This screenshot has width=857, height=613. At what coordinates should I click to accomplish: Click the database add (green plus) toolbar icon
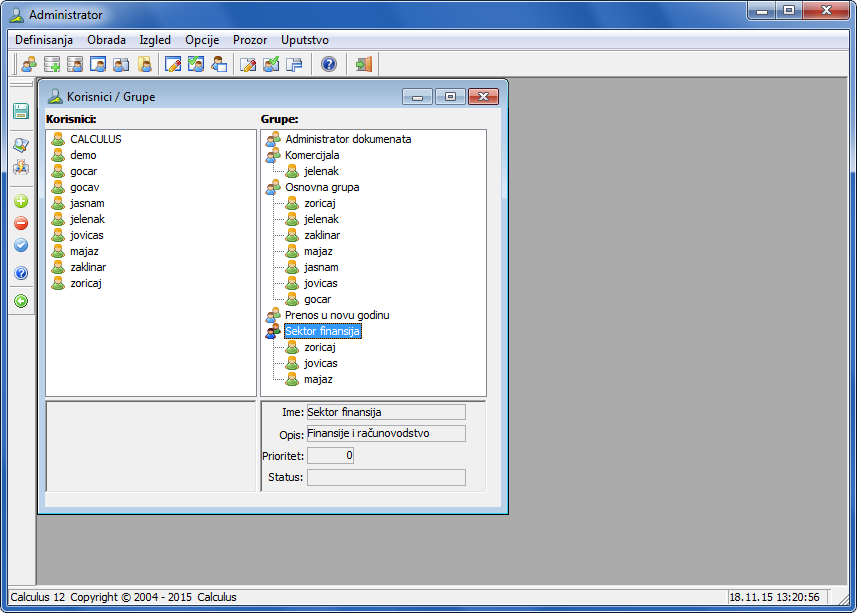(52, 64)
